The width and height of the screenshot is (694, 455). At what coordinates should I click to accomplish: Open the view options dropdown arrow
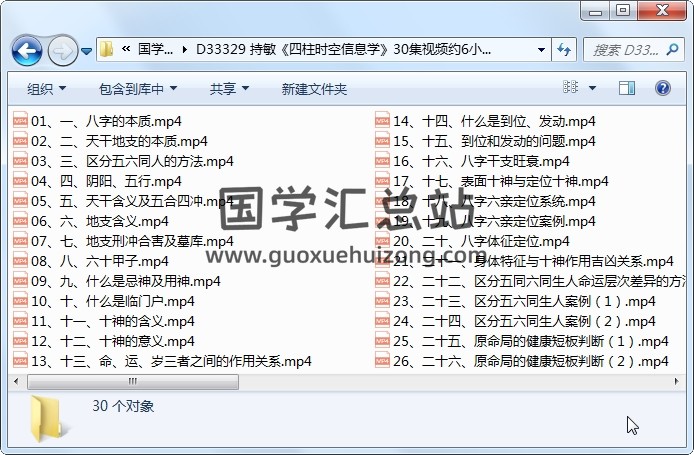[592, 88]
